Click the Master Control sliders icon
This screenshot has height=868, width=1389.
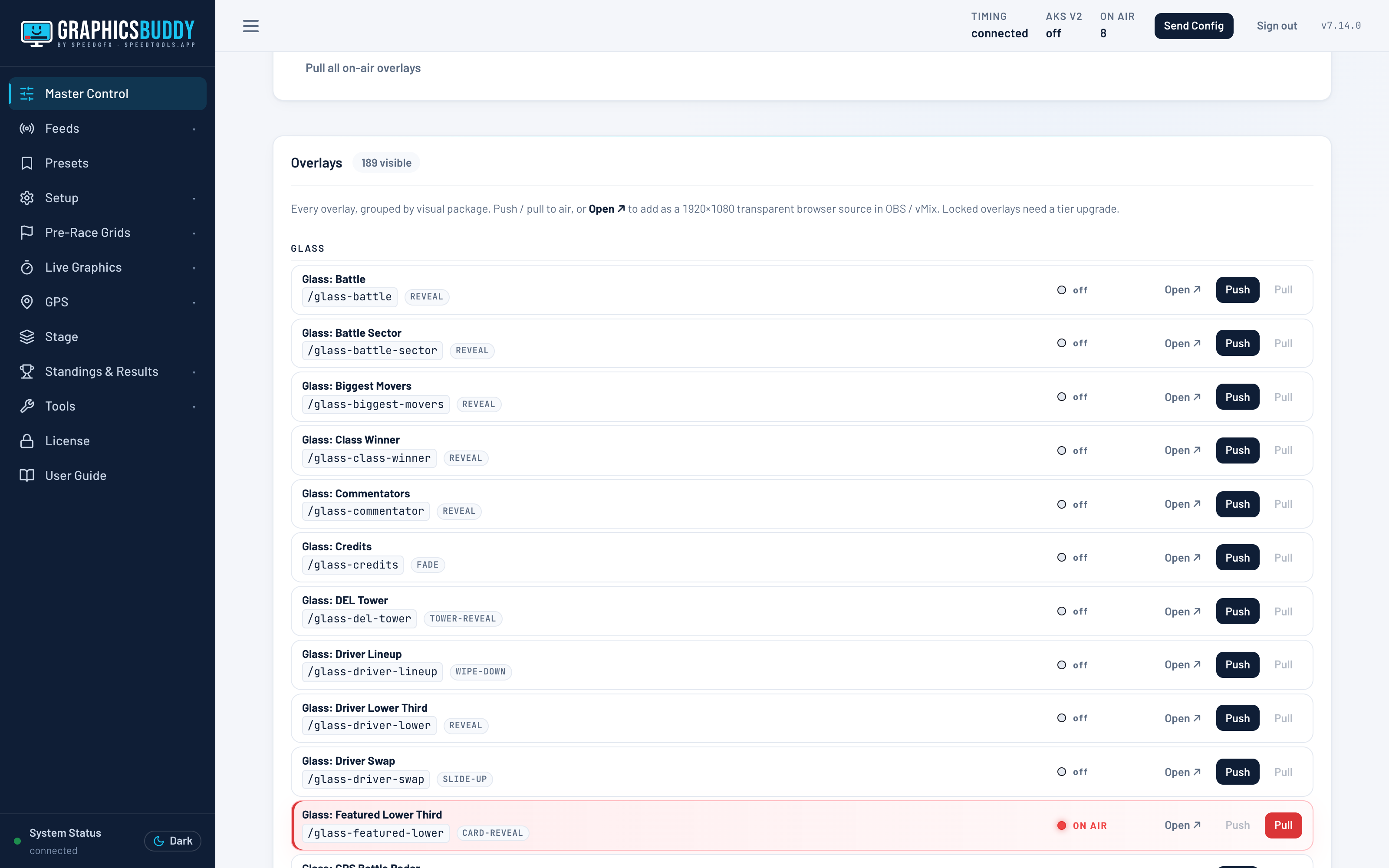tap(27, 94)
